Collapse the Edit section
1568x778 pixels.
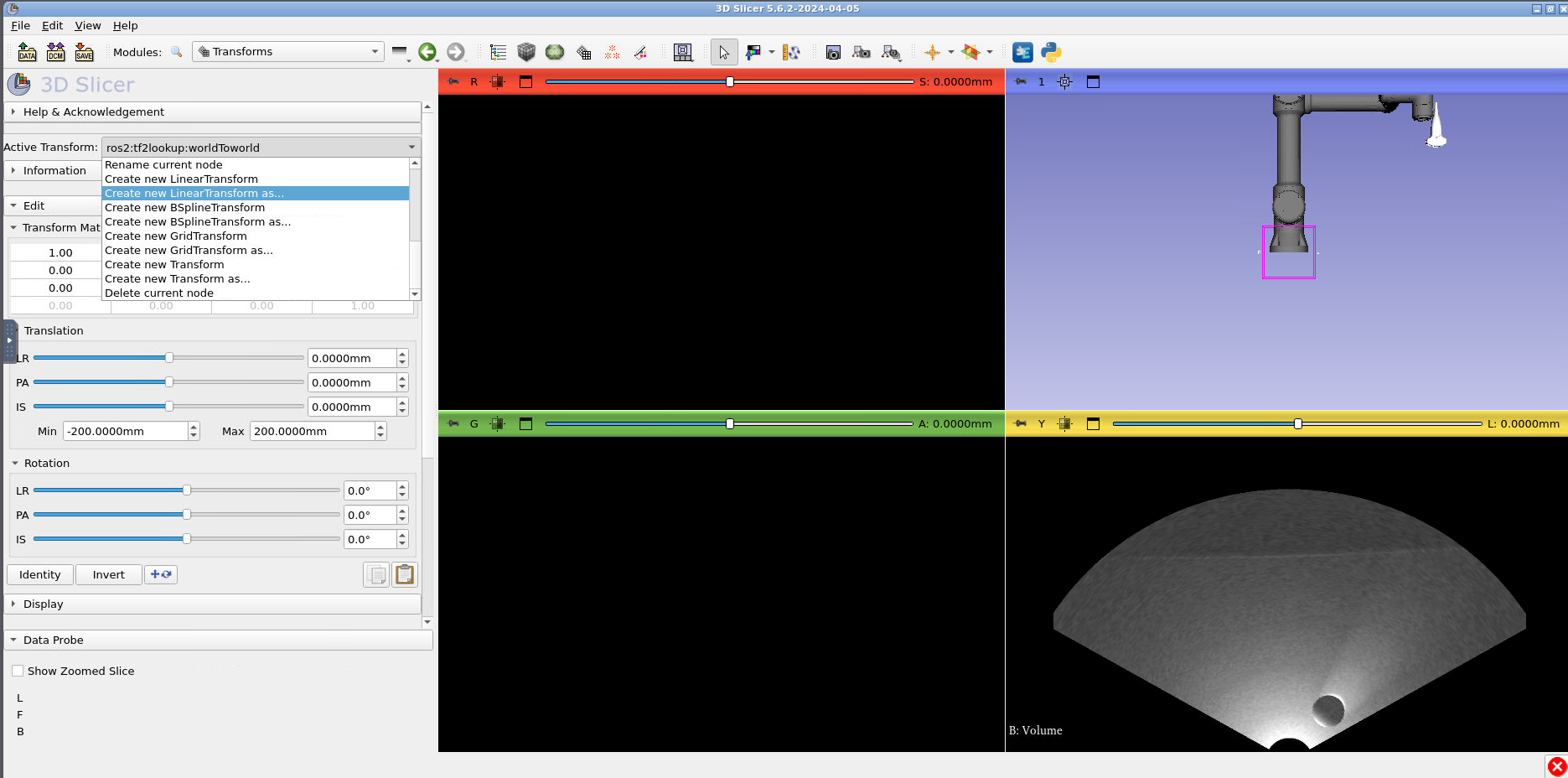[53, 205]
